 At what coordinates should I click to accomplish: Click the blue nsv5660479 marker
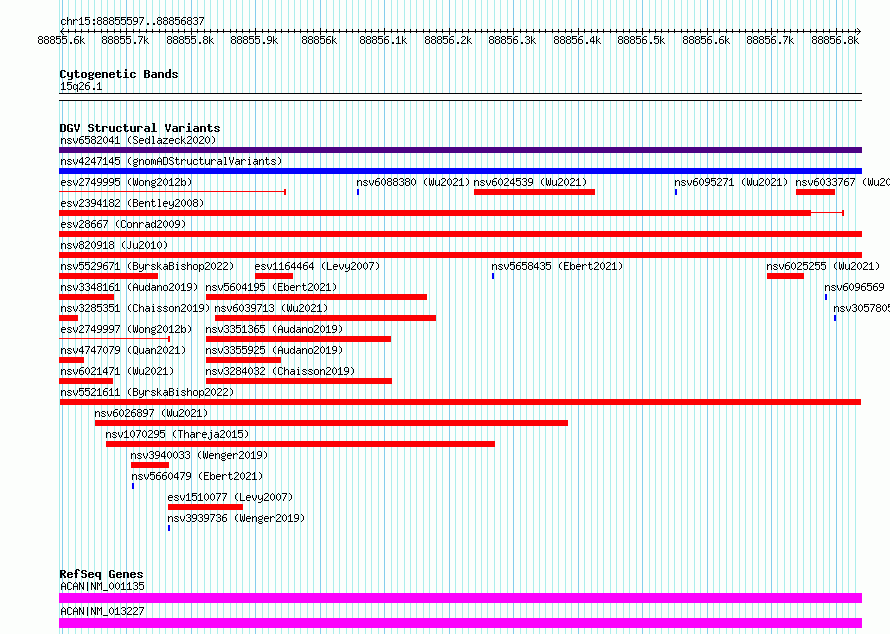pos(133,486)
